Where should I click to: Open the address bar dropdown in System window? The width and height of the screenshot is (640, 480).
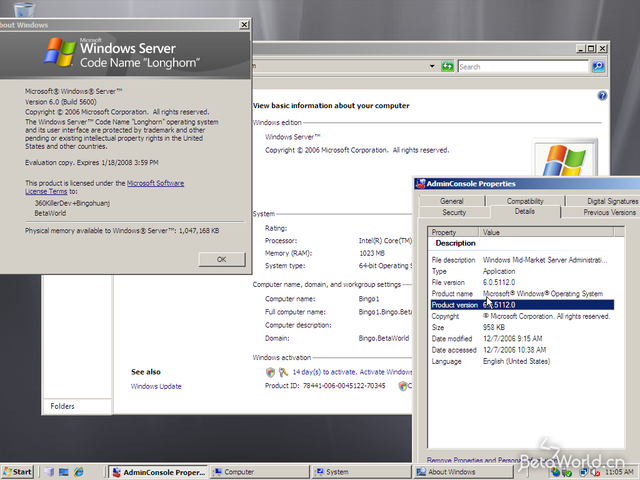click(x=432, y=66)
